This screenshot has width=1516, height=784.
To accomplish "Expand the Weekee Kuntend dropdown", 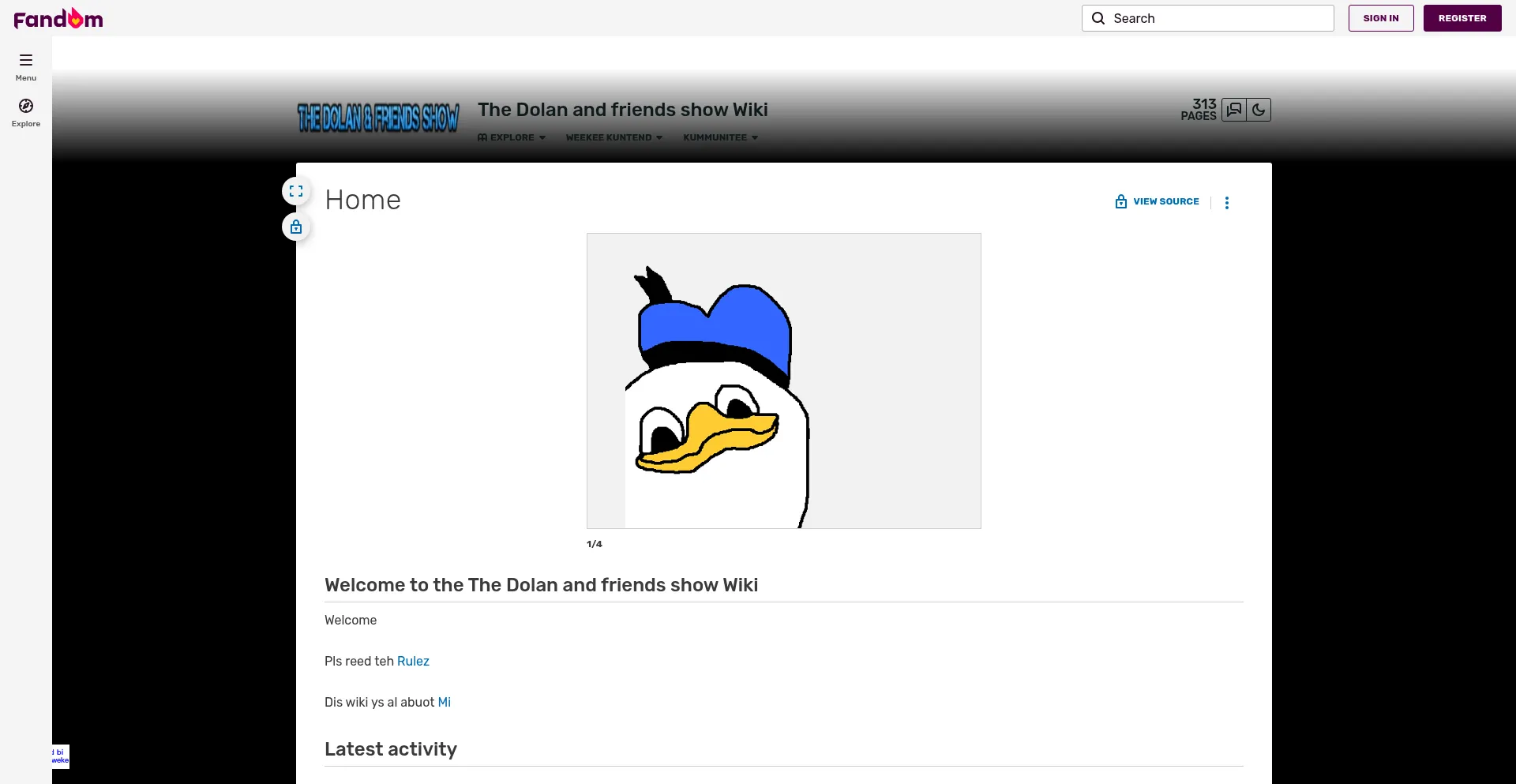I will [614, 137].
